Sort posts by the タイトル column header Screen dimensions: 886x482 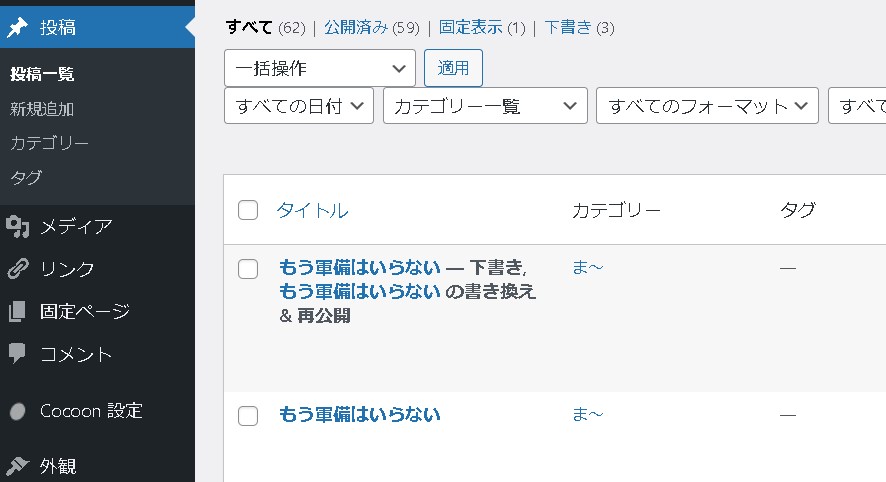[312, 210]
